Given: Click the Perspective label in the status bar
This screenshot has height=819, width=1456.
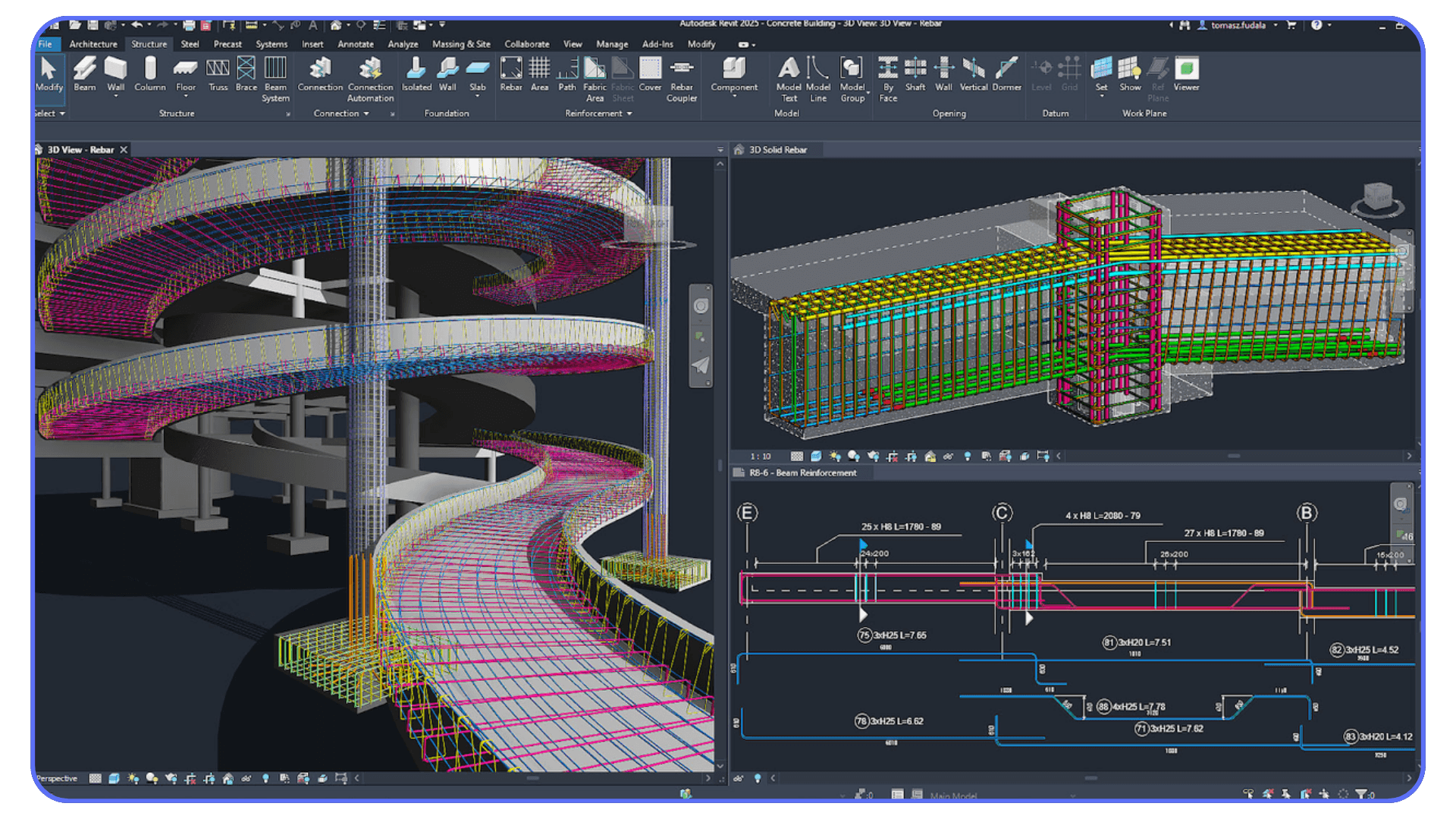Looking at the screenshot, I should pyautogui.click(x=57, y=778).
